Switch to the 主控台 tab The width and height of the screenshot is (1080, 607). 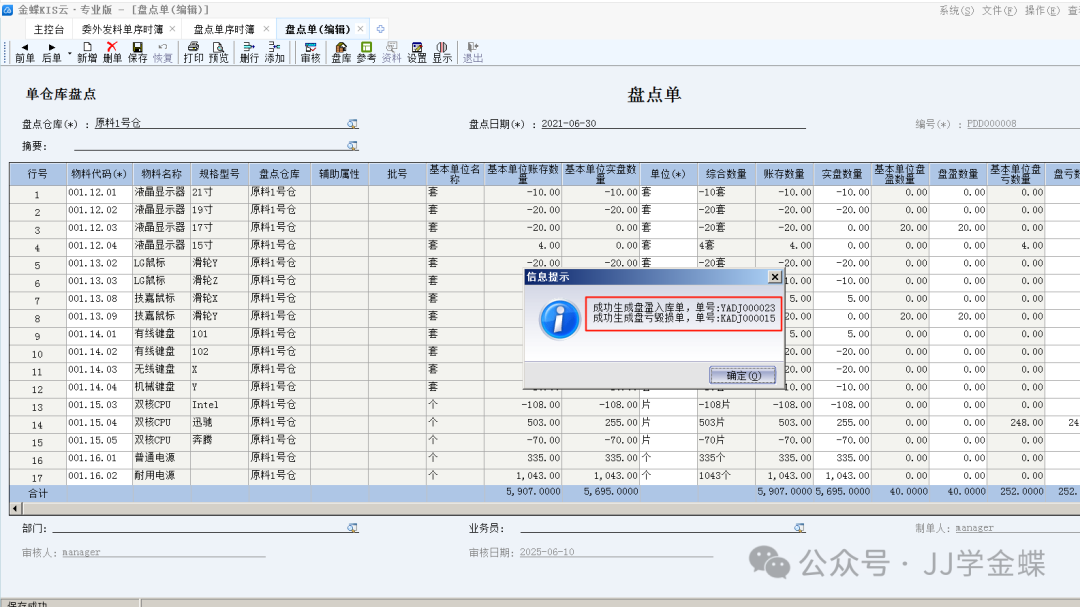[x=49, y=29]
